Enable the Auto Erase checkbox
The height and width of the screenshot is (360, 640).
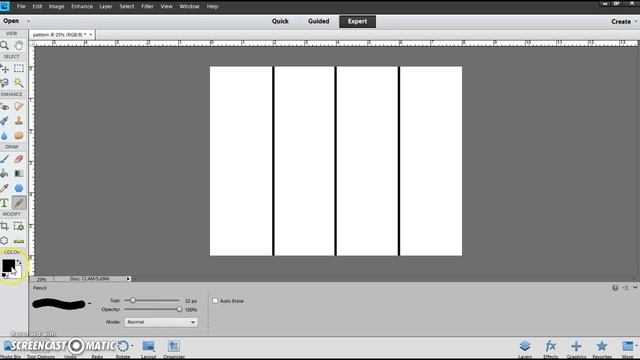[215, 301]
